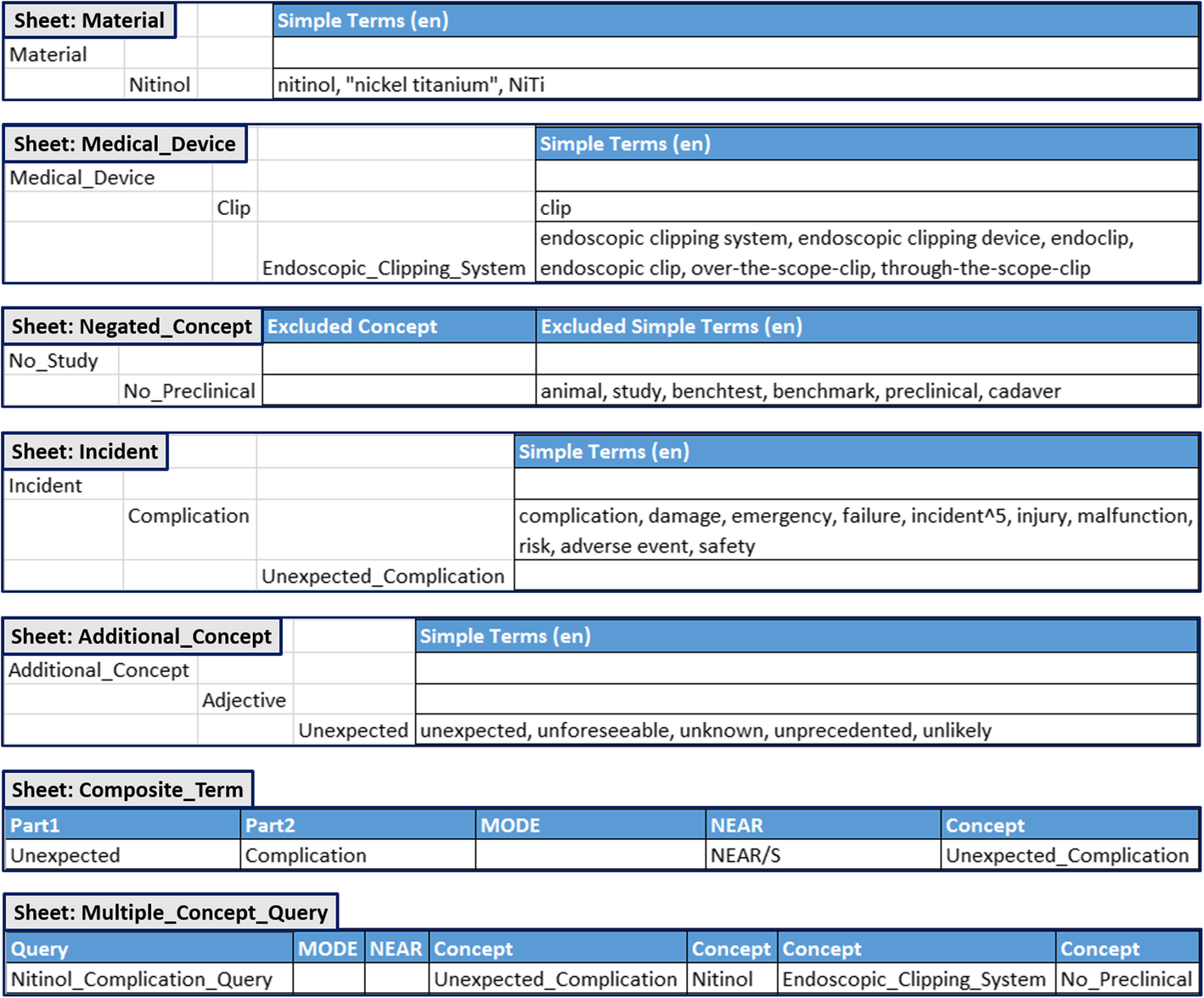Viewport: 1204px width, 998px height.
Task: Click 'NEAR' header in Composite_Term sheet
Action: pos(824,825)
